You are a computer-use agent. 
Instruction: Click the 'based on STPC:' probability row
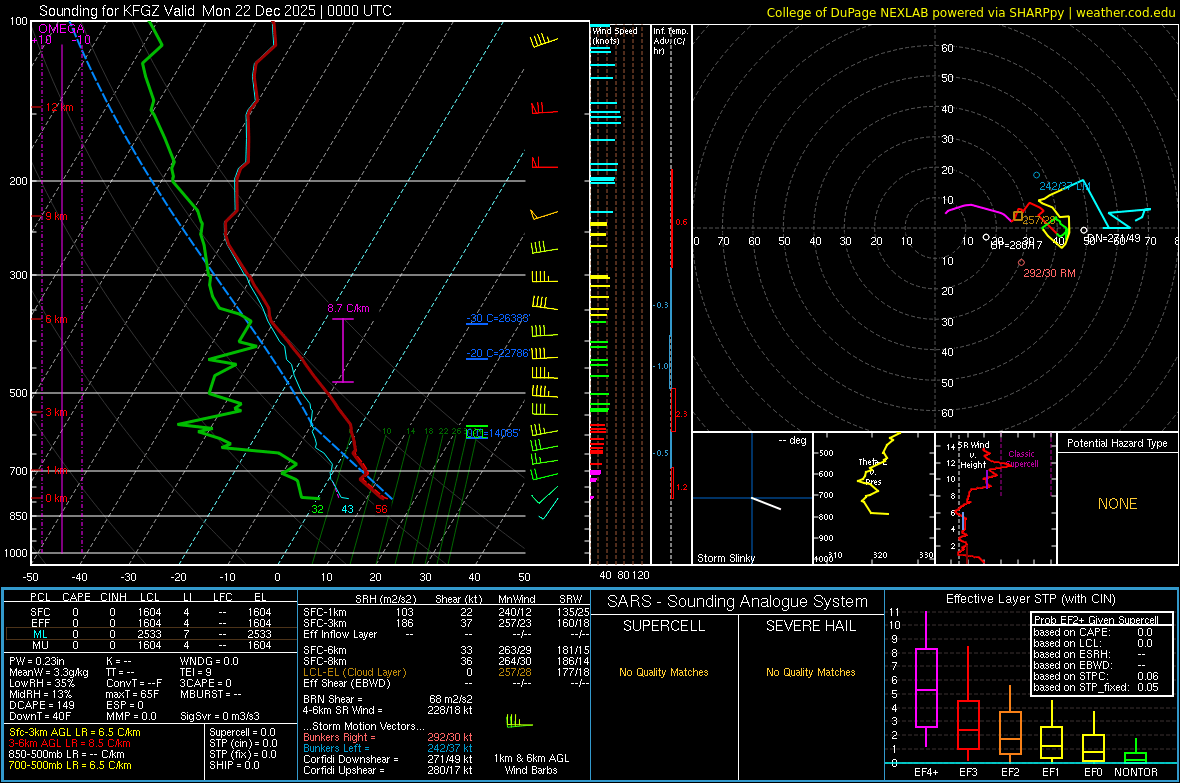1096,676
